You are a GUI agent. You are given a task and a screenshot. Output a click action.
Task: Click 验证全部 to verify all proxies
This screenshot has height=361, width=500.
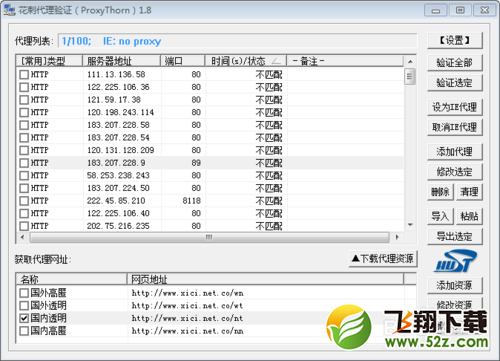tap(455, 63)
